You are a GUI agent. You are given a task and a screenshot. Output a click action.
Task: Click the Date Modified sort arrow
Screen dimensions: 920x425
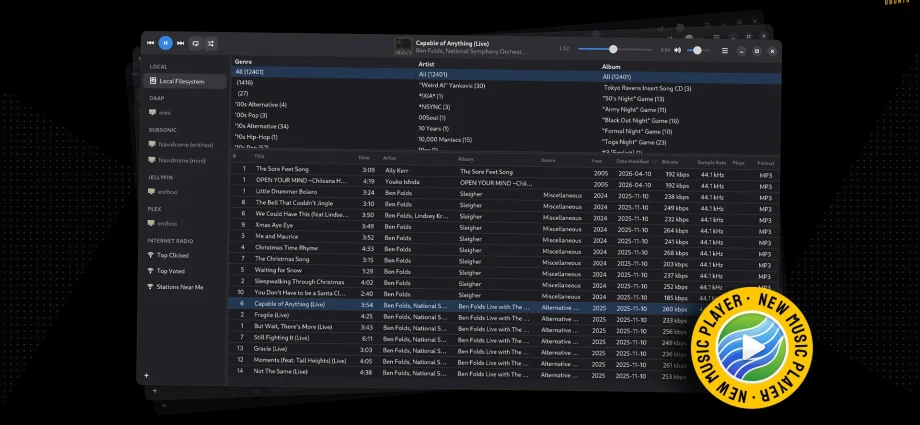point(654,161)
